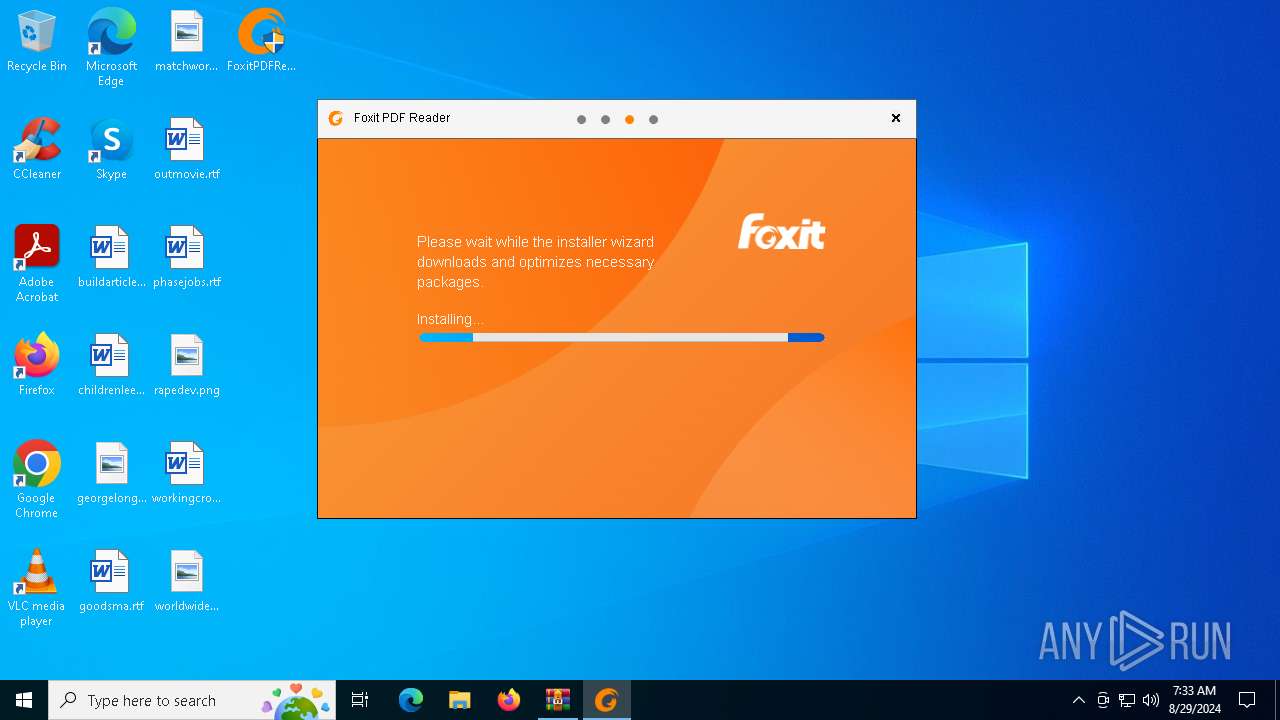This screenshot has height=720, width=1280.
Task: Open Skype desktop shortcut
Action: pos(111,150)
